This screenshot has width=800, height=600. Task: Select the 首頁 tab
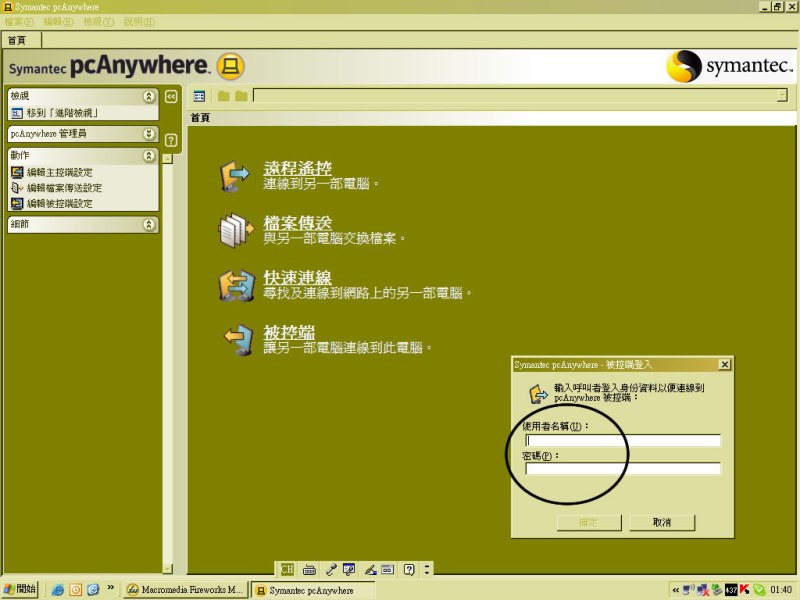coord(21,40)
